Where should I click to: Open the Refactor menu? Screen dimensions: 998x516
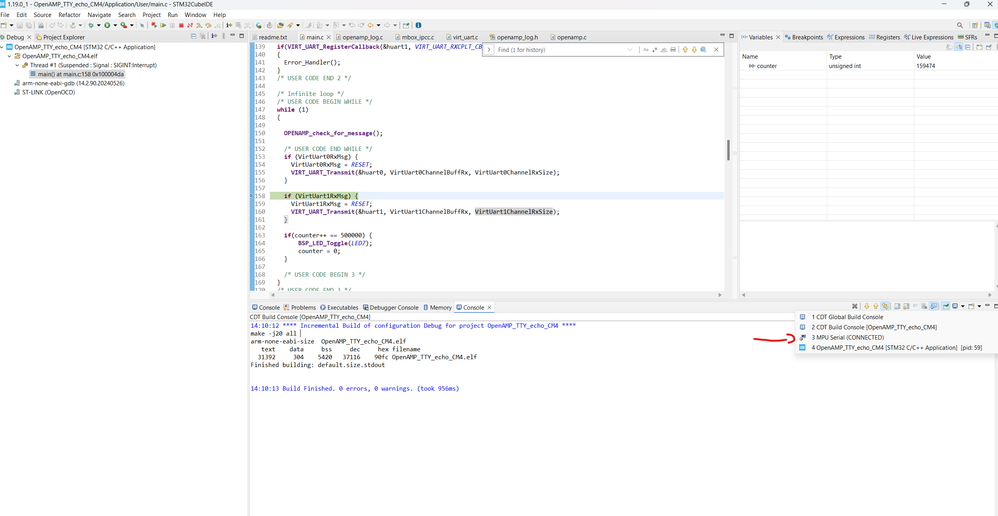point(69,15)
